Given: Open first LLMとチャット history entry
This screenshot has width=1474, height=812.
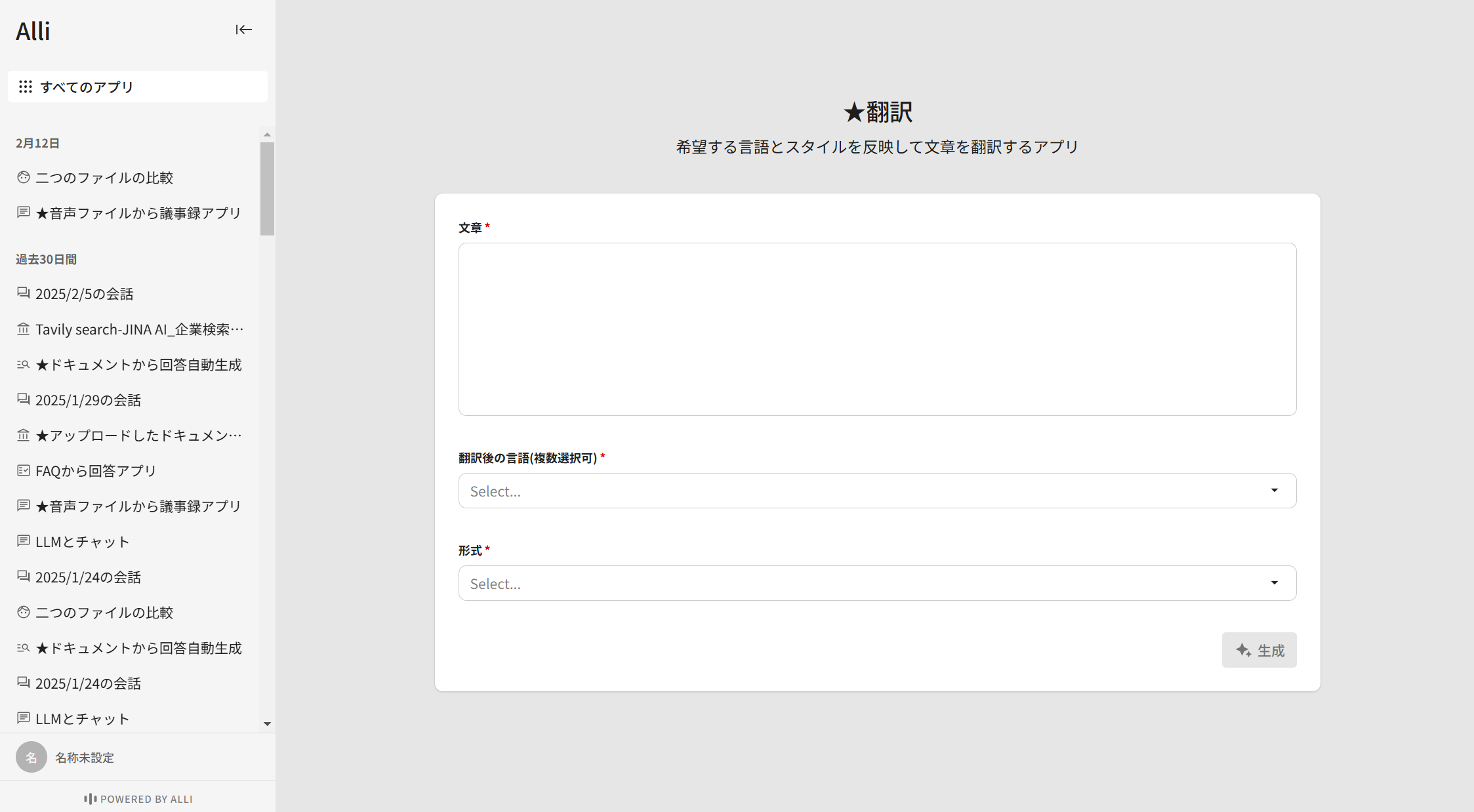Looking at the screenshot, I should [82, 542].
